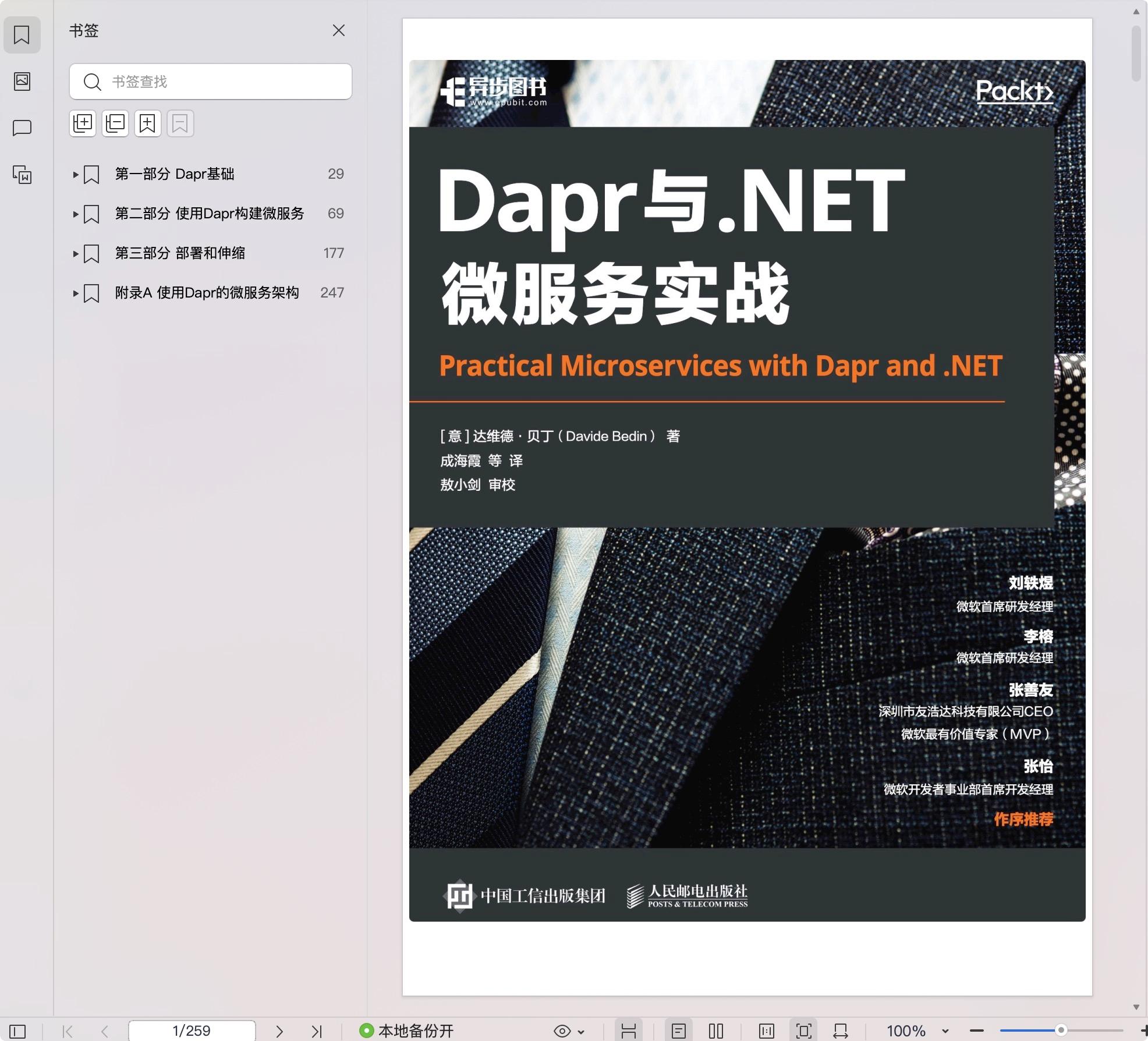Click the scroll up arrow
1148x1041 pixels.
coord(1136,12)
